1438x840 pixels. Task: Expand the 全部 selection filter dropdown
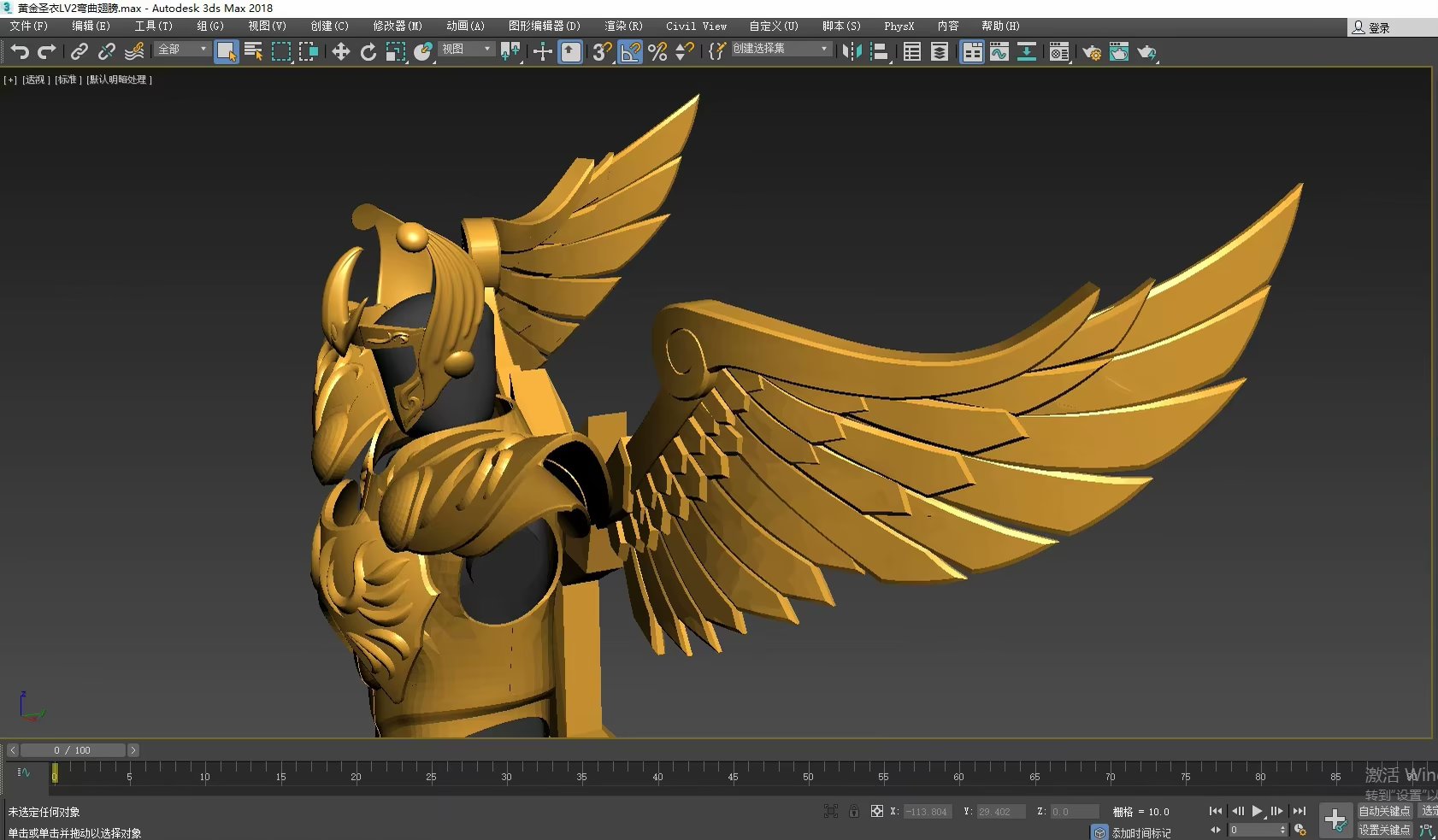(182, 50)
